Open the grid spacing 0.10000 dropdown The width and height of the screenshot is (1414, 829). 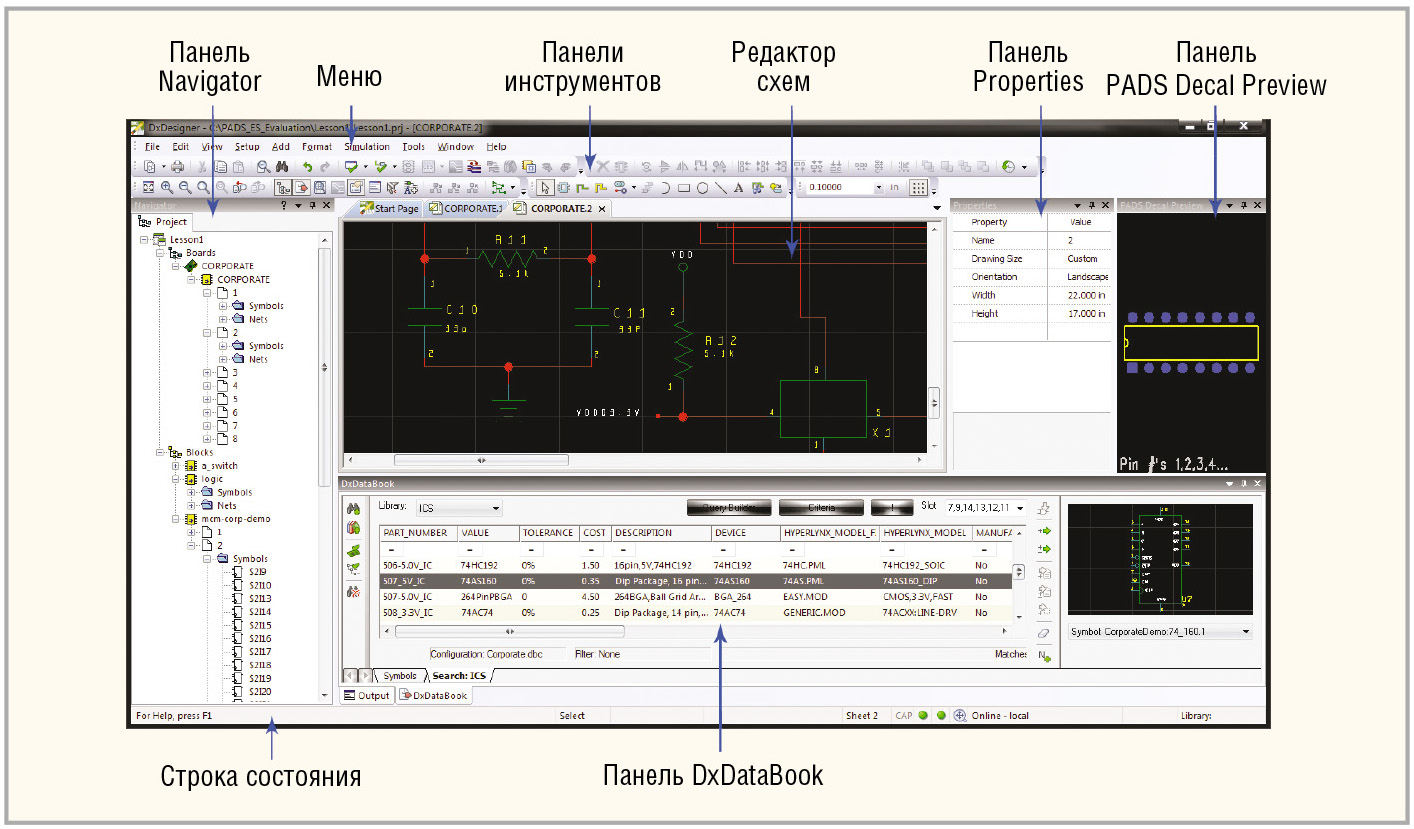coord(879,187)
